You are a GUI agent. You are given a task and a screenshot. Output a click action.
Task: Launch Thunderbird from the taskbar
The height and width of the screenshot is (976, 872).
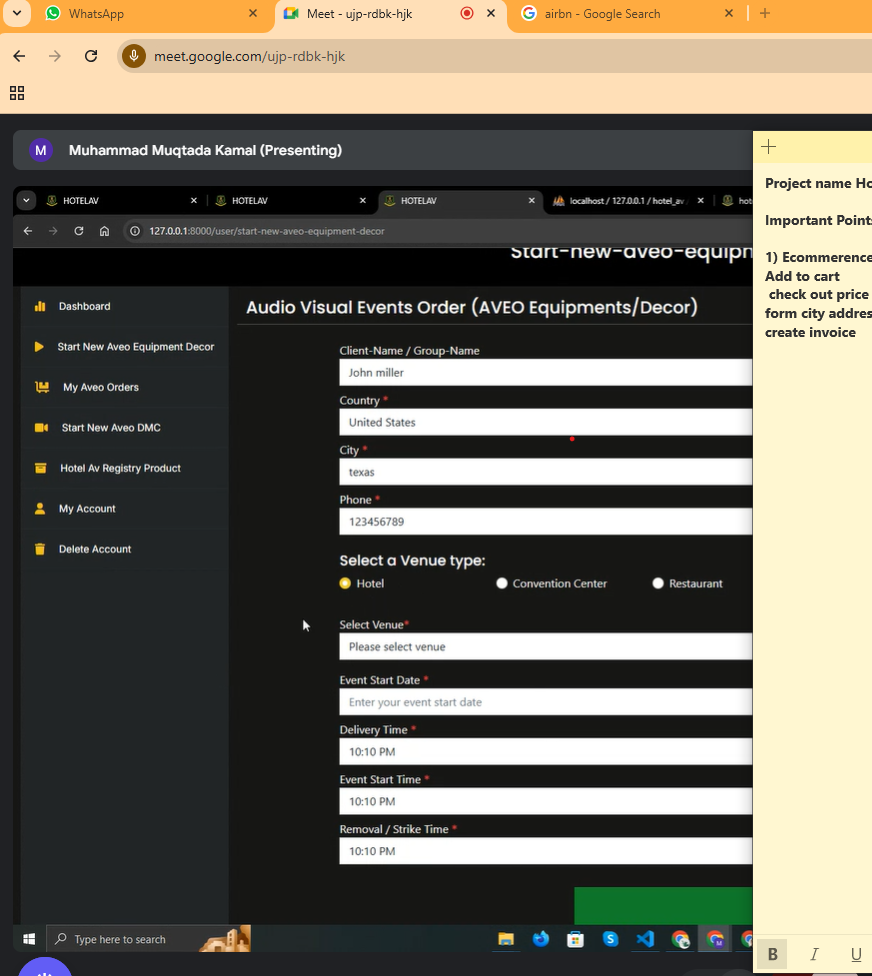click(x=541, y=939)
